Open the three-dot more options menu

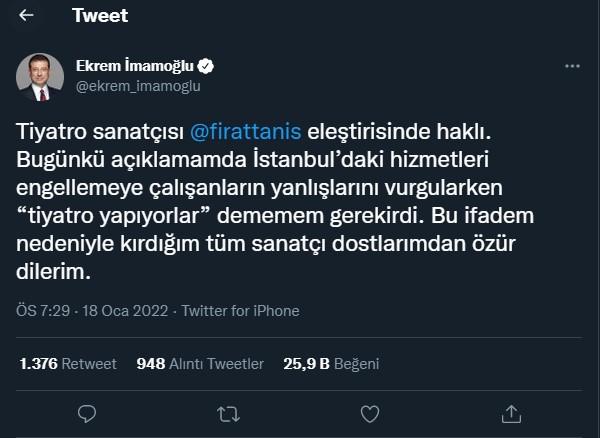tap(572, 67)
